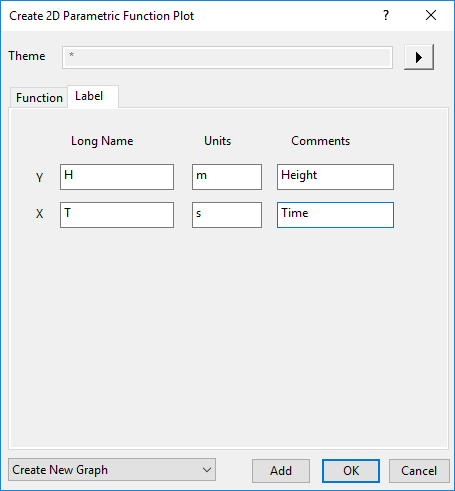Viewport: 455px width, 491px height.
Task: Click the Units column header text
Action: pos(217,141)
